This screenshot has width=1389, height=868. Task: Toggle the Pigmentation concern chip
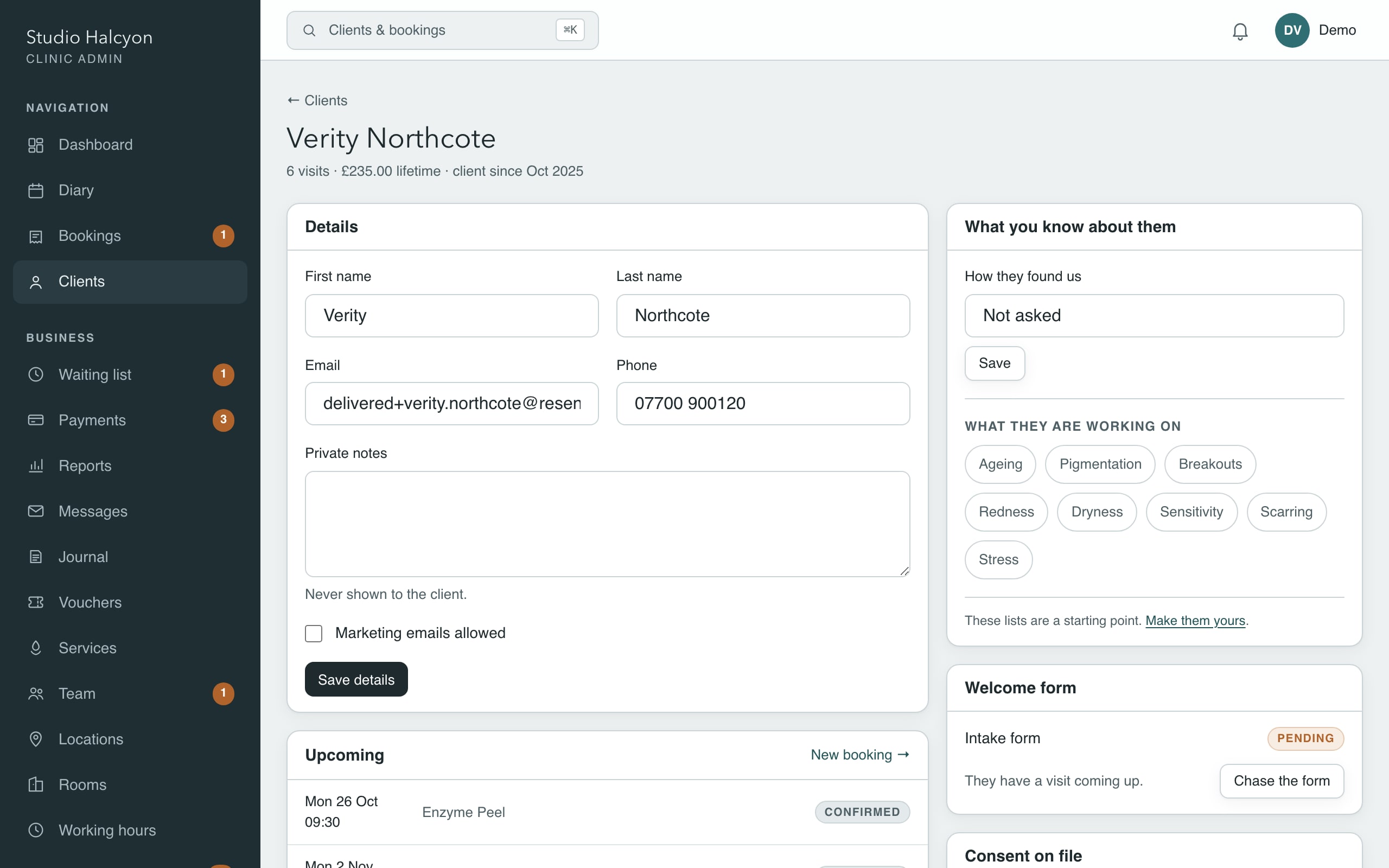tap(1100, 464)
